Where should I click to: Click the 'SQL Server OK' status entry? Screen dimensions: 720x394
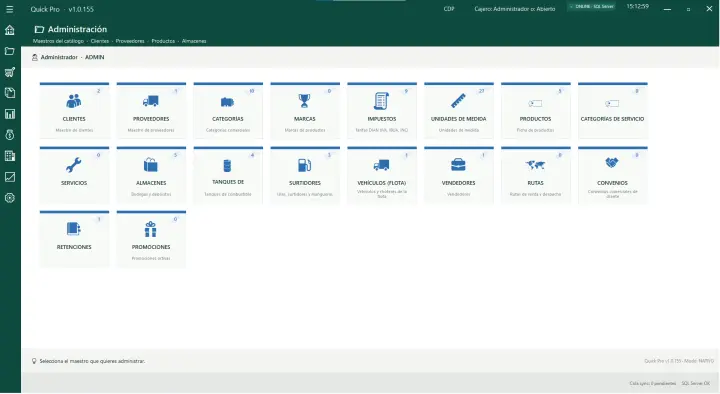coord(695,383)
